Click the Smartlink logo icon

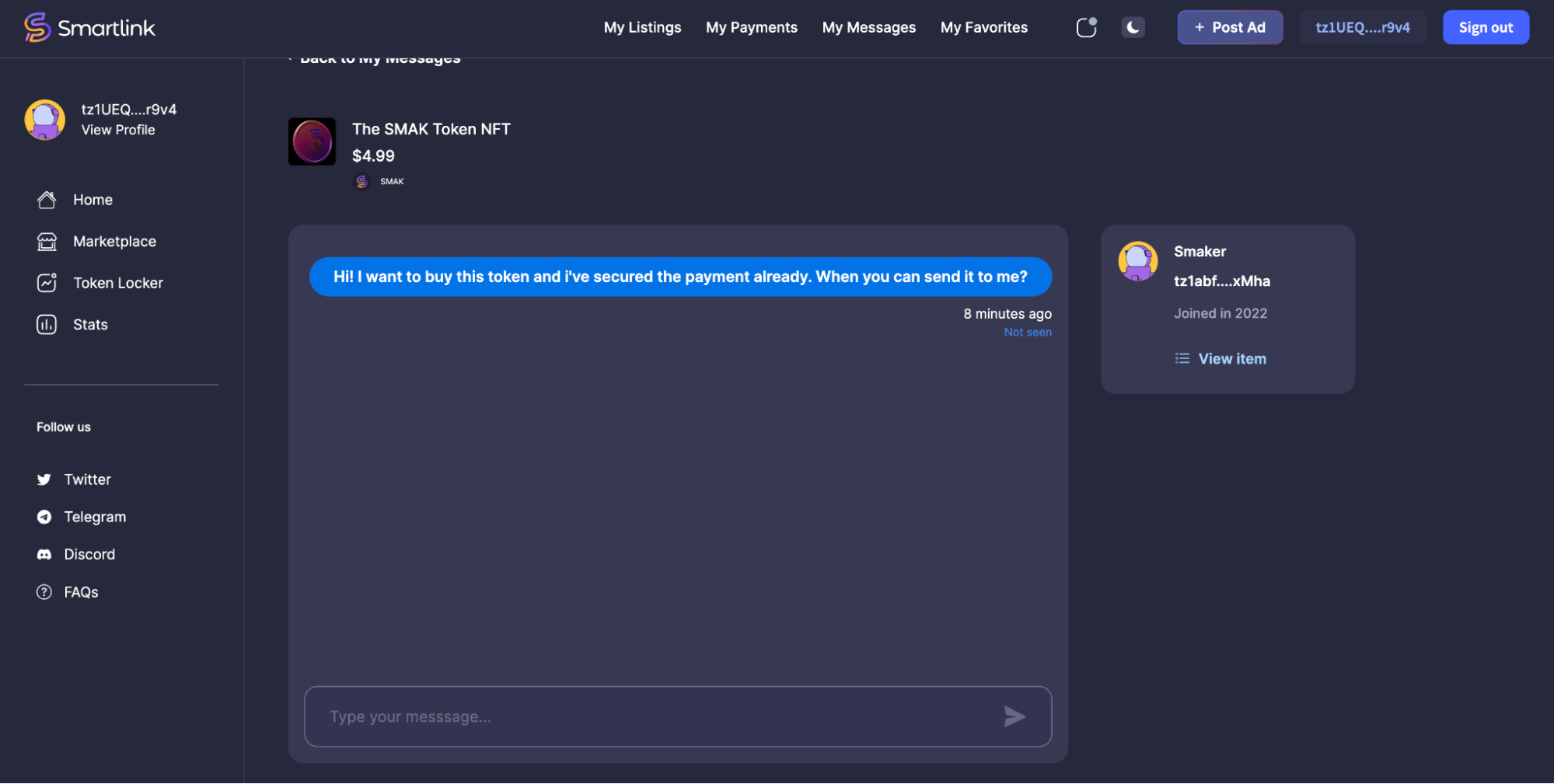click(x=37, y=27)
